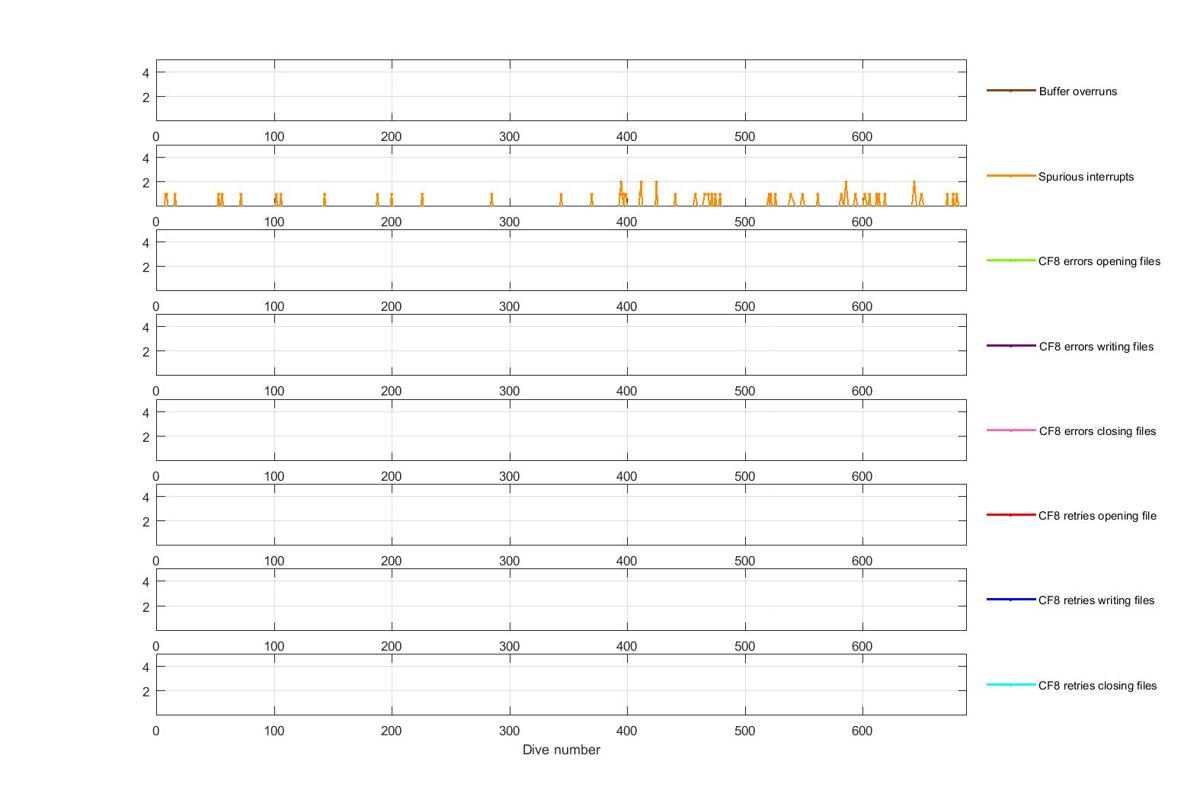
Task: Click the orange spike near dive 345
Action: pos(561,199)
